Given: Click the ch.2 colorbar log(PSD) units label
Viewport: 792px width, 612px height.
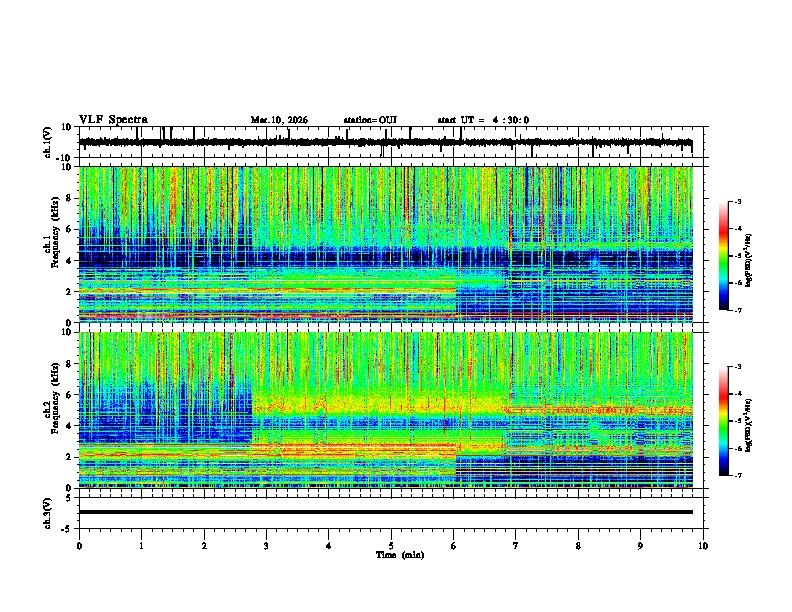Looking at the screenshot, I should coord(749,424).
